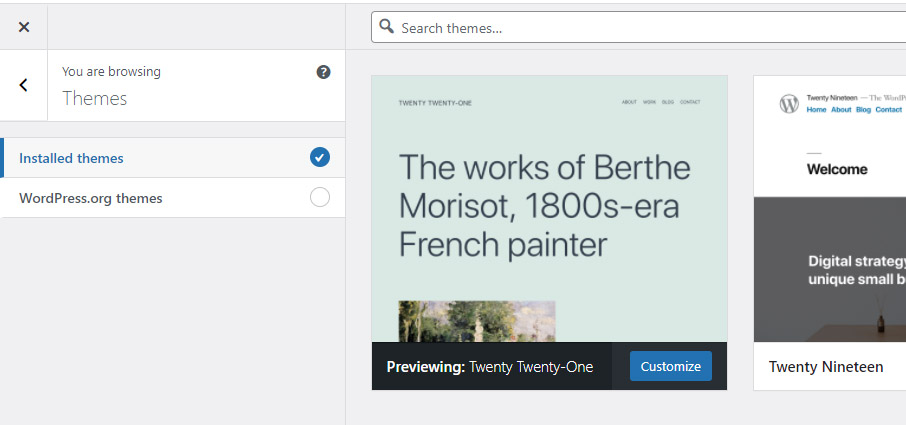Click the Themes panel heading
Screen dimensions: 906x425
tap(94, 98)
